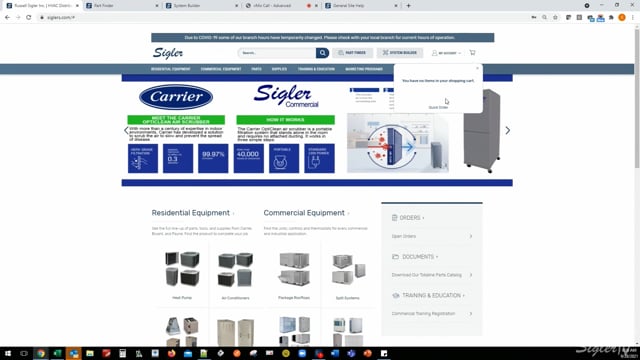The height and width of the screenshot is (360, 640).
Task: Expand Commercial Training Registration chevron
Action: coord(471,314)
